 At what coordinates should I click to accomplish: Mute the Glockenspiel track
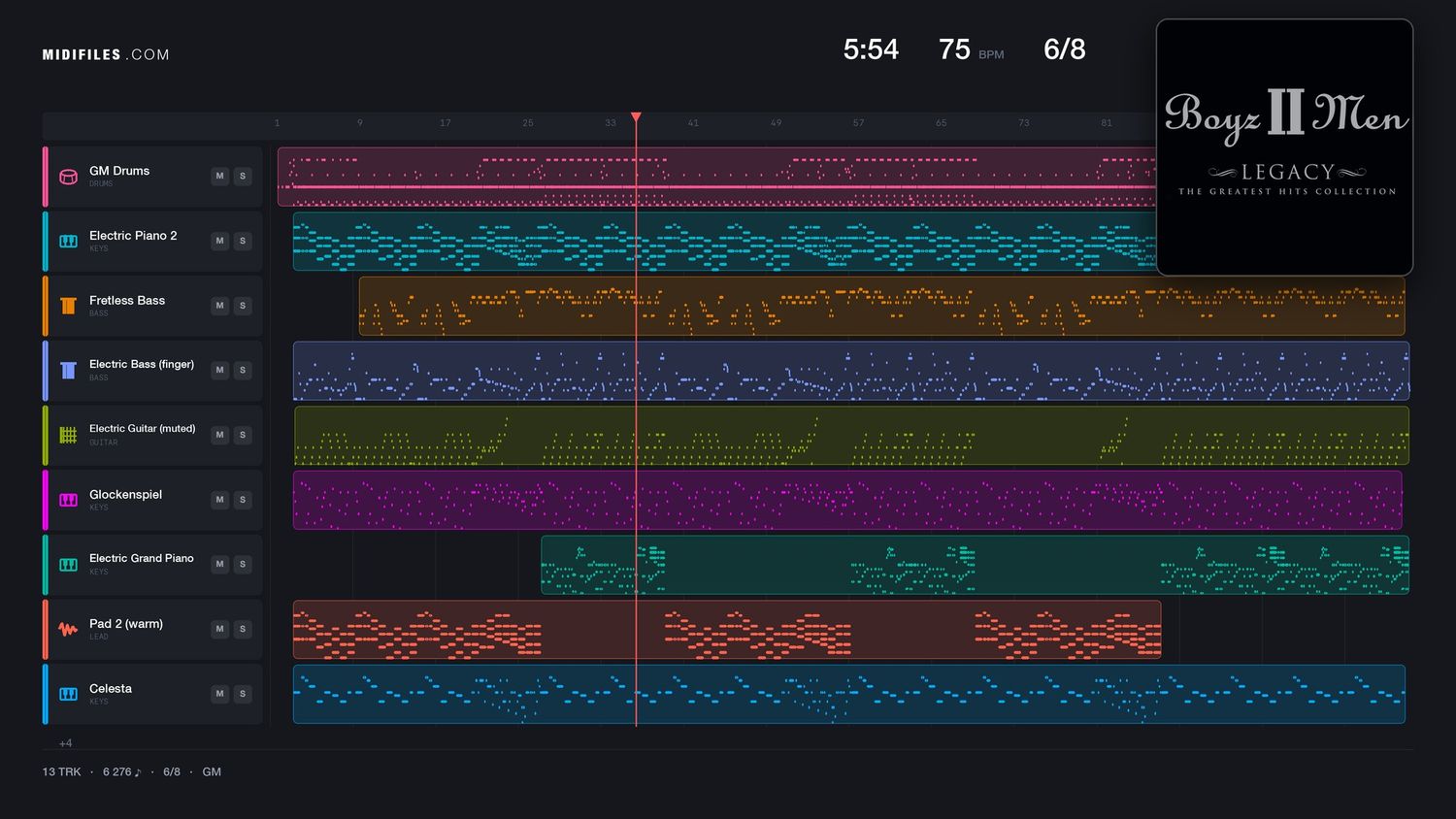pyautogui.click(x=219, y=500)
